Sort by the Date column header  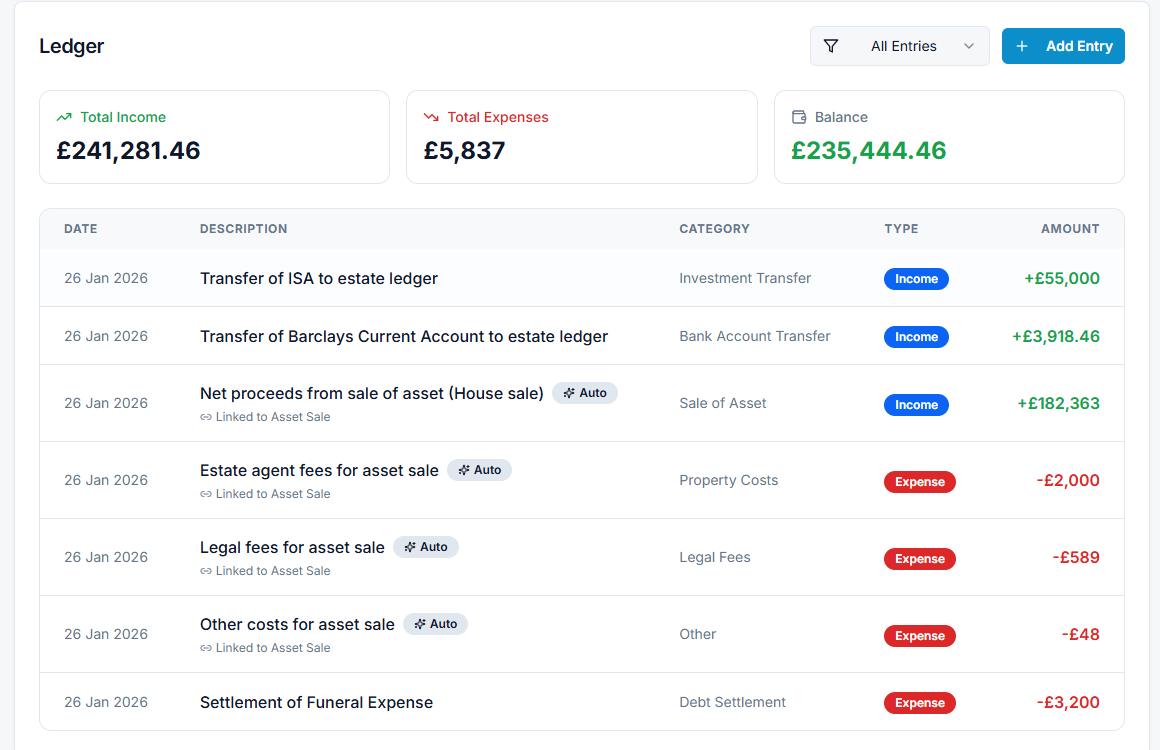pyautogui.click(x=81, y=229)
